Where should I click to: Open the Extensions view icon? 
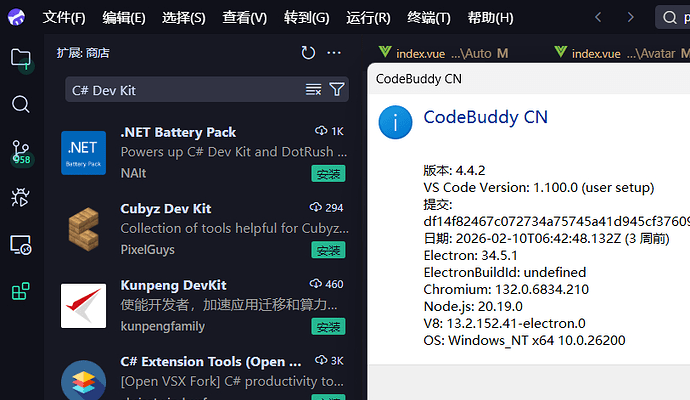21,291
